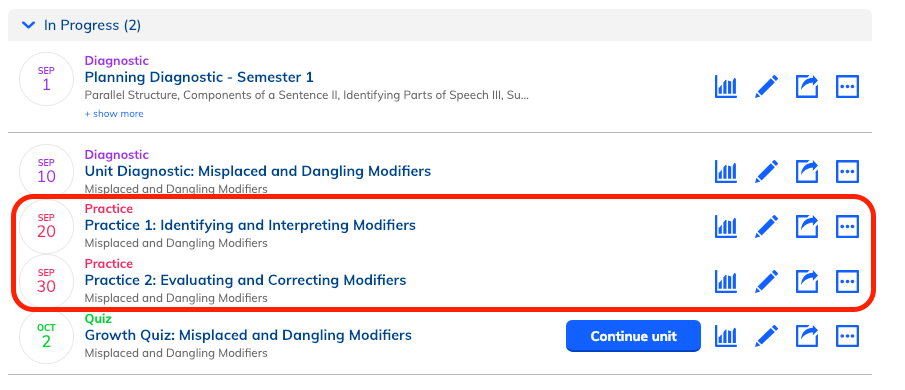Share the Growth Quiz assignment
905x390 pixels.
[807, 336]
